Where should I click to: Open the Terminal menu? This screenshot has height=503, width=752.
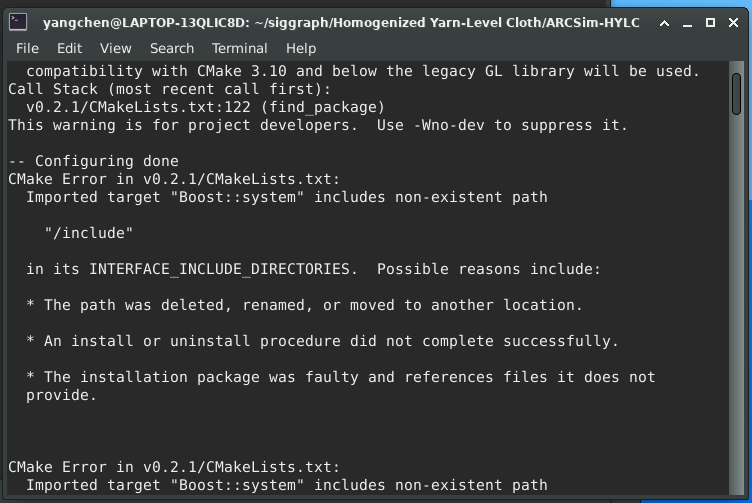pos(239,48)
